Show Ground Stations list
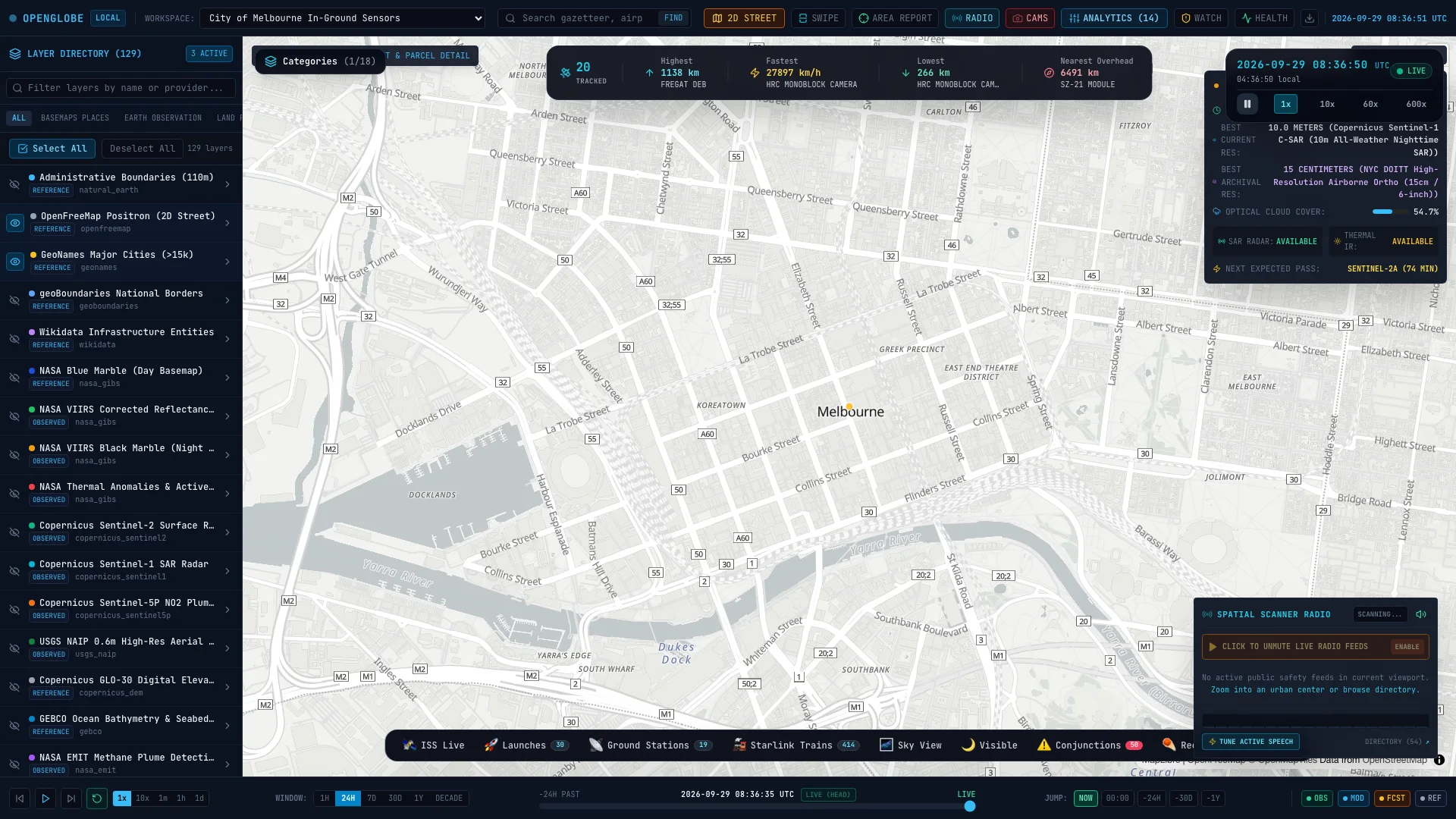 tap(650, 745)
